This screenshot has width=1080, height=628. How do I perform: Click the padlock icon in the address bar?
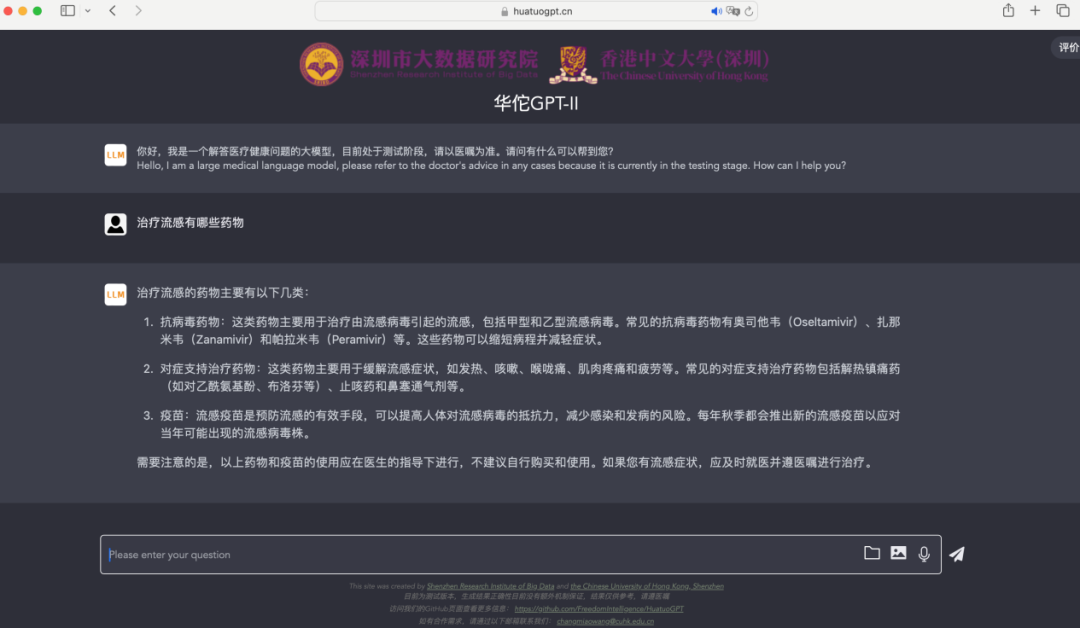504,11
